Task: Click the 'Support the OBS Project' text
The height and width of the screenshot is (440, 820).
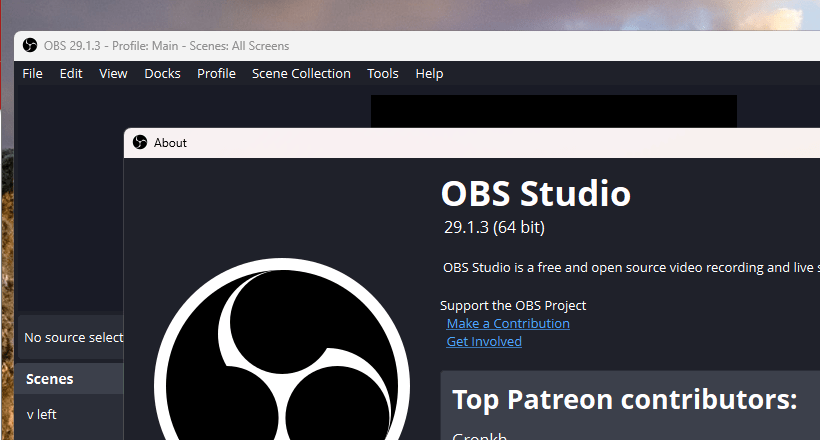Action: pyautogui.click(x=513, y=306)
